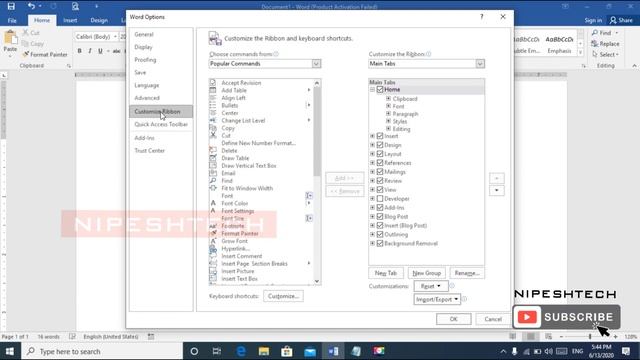
Task: Switch to the Insert ribbon tab
Action: click(70, 20)
